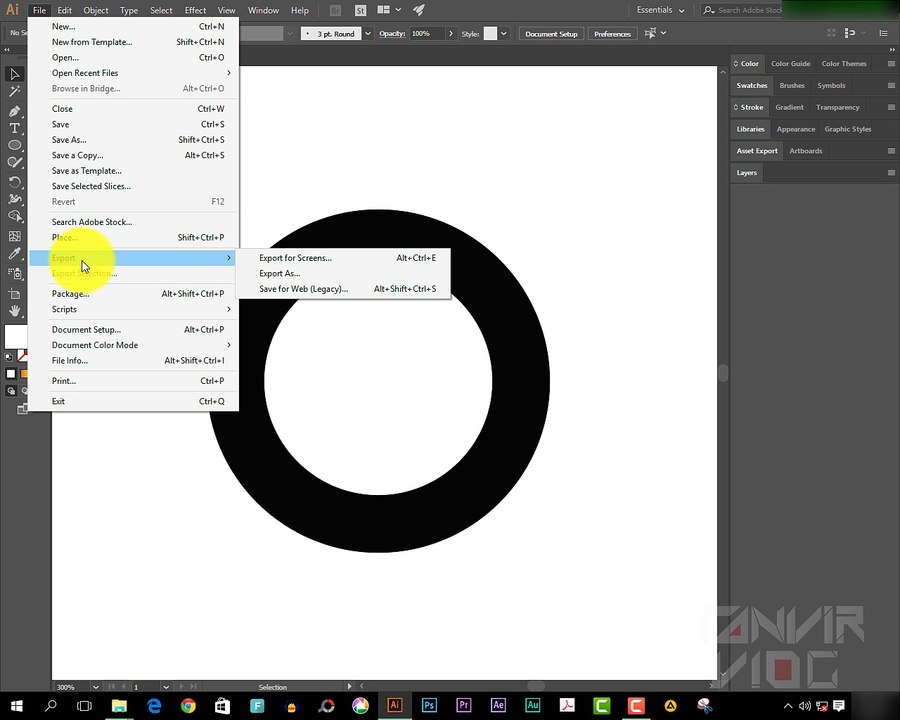
Task: Expand the Document Color Mode submenu
Action: click(x=134, y=345)
